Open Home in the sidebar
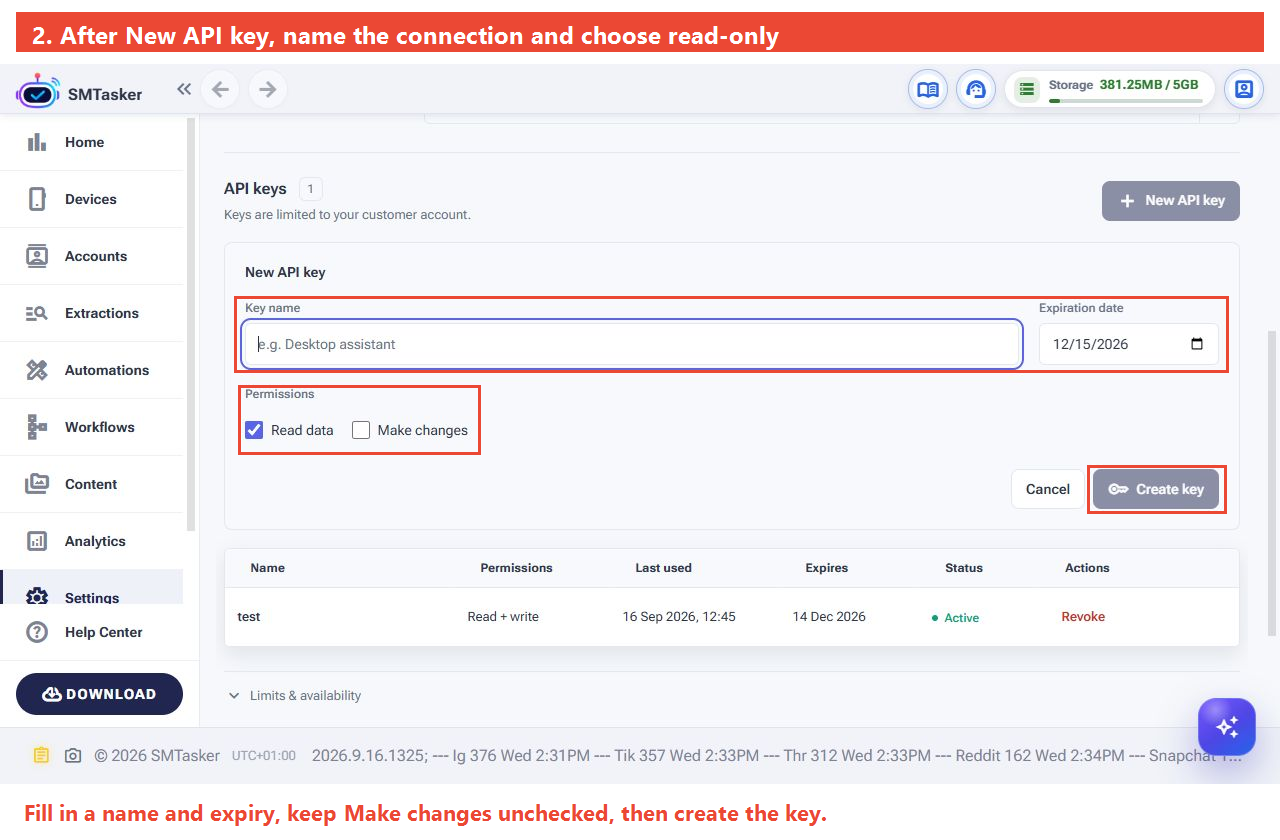 [x=92, y=142]
